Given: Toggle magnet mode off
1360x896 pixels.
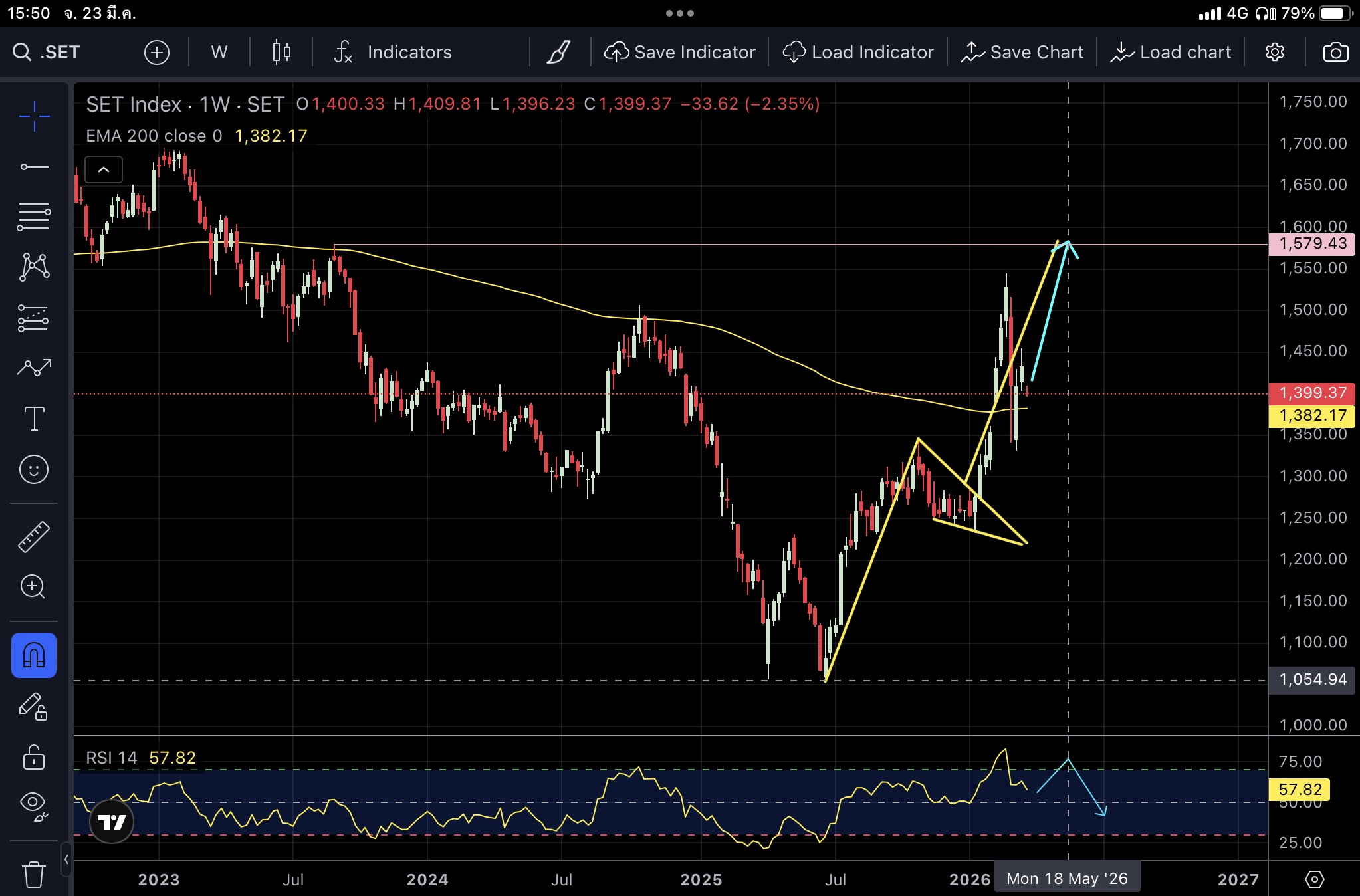Looking at the screenshot, I should click(34, 655).
